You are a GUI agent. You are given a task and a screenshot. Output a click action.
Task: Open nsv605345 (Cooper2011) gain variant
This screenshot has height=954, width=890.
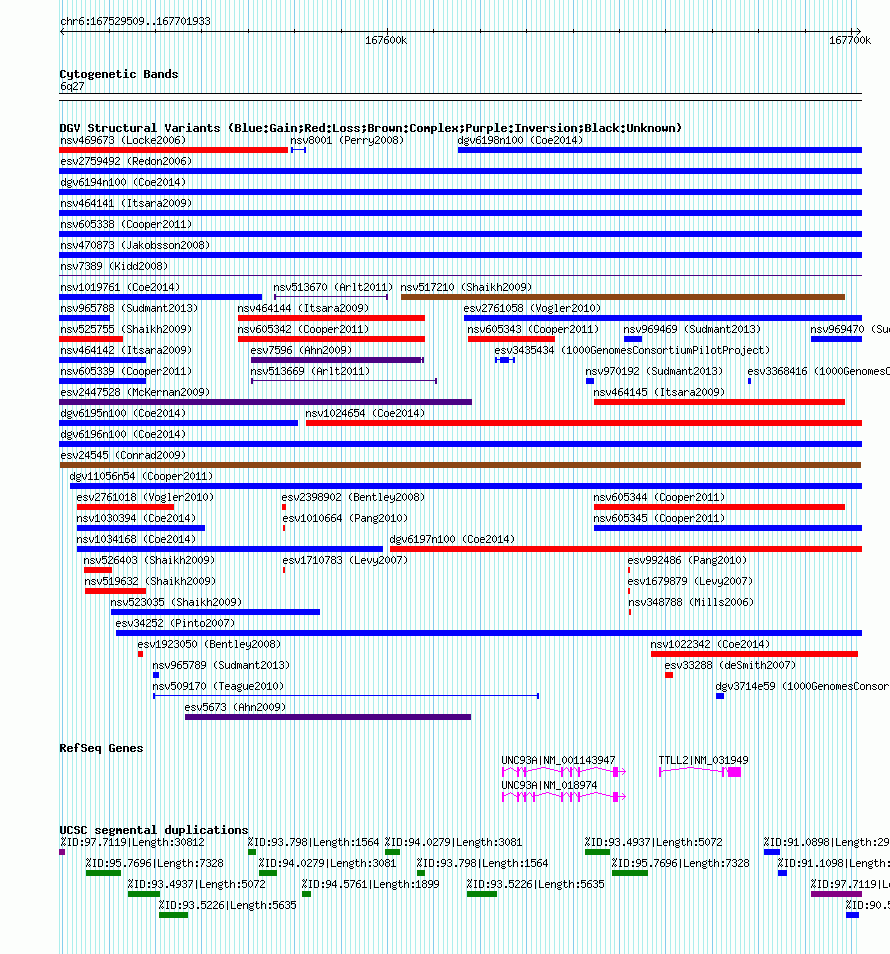(728, 527)
